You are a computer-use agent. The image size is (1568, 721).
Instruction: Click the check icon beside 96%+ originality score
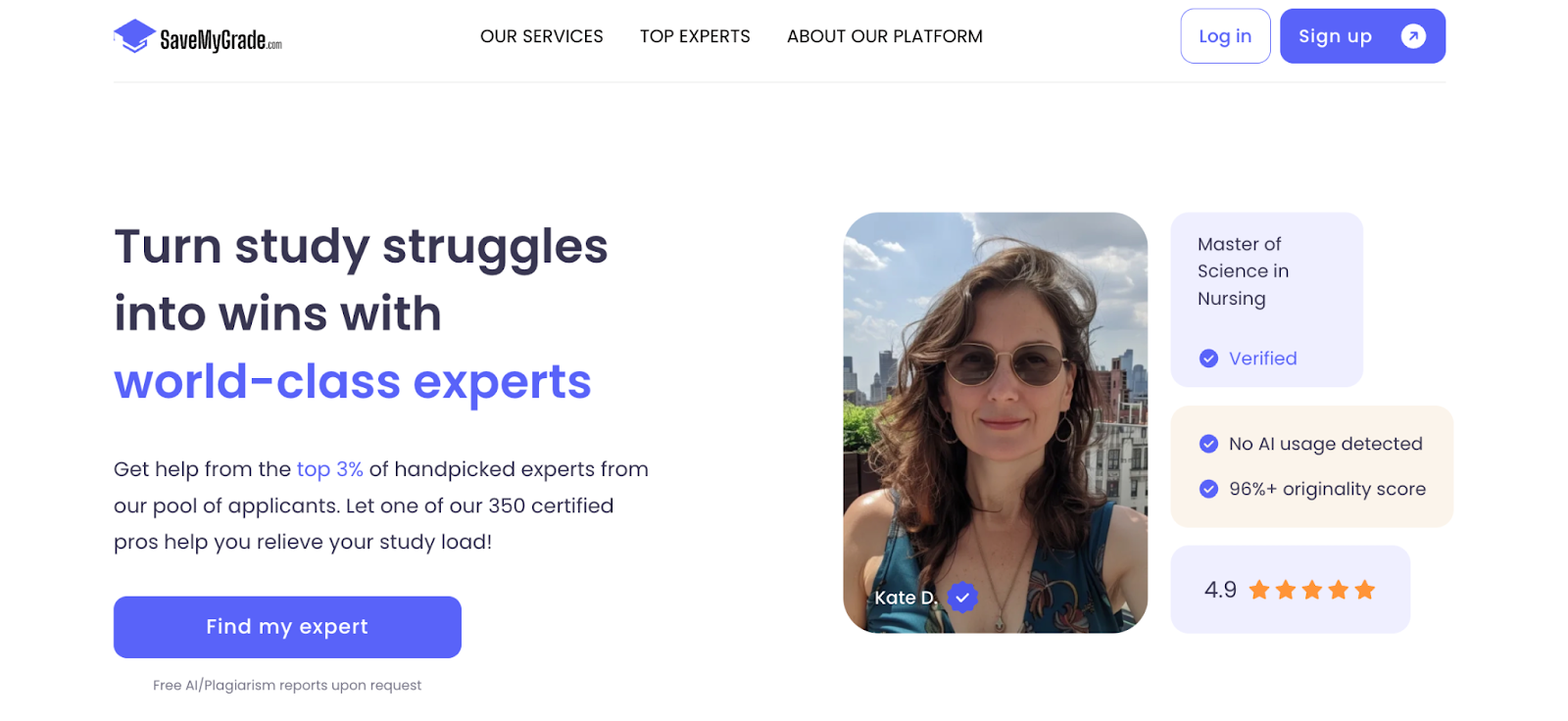click(x=1208, y=489)
